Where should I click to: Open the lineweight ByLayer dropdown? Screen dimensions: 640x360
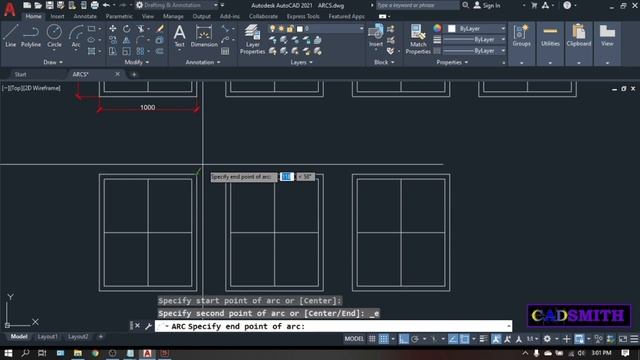[x=474, y=40]
